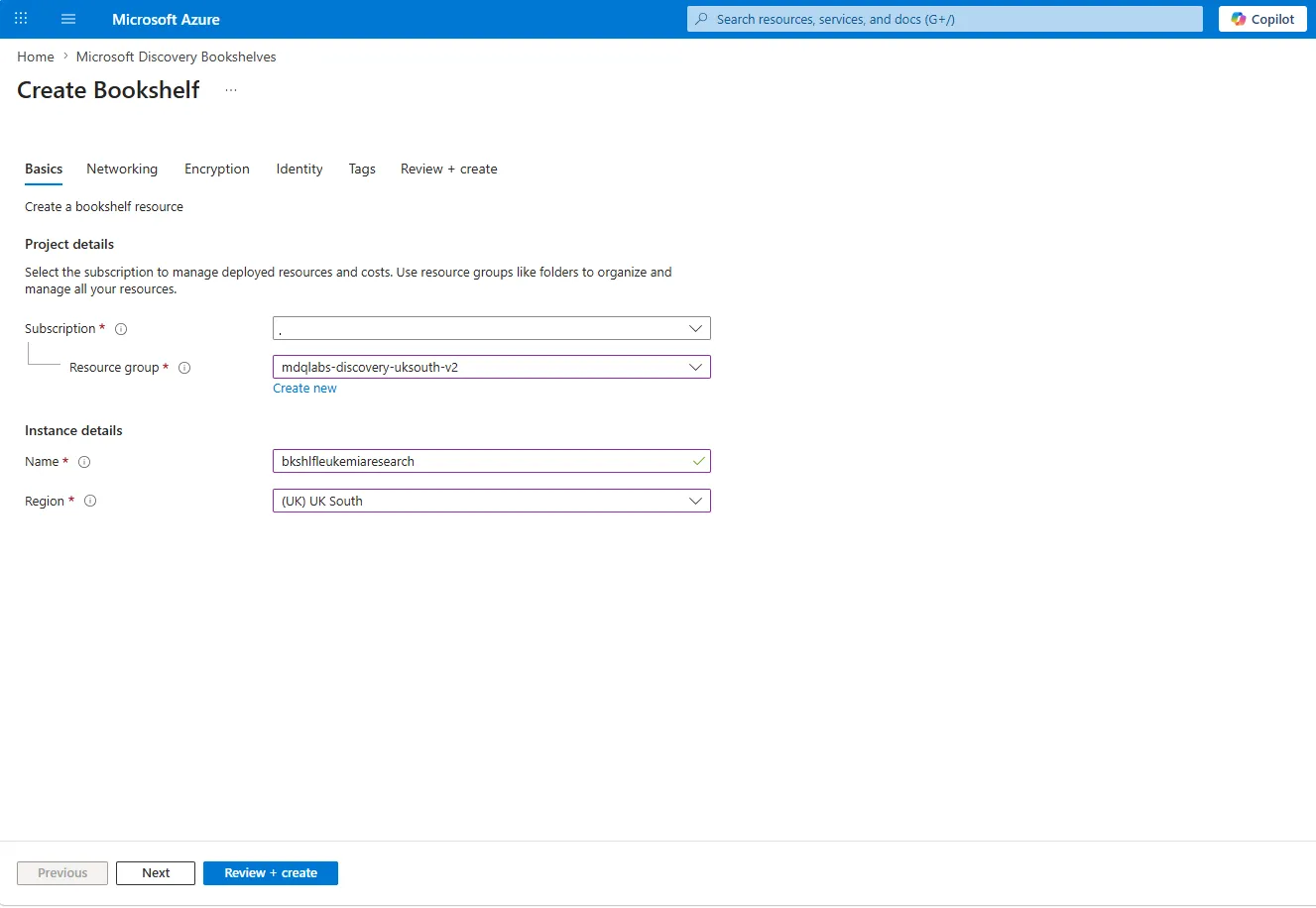The image size is (1316, 908).
Task: Click the Create new resource group link
Action: [x=304, y=389]
